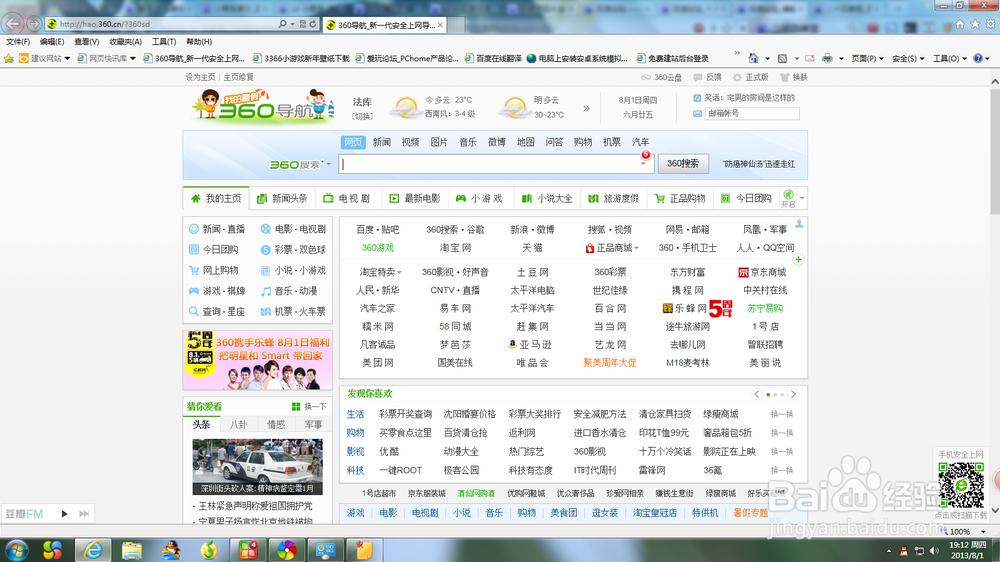Click the command bar RSS feeds icon
1000x562 pixels.
[783, 58]
